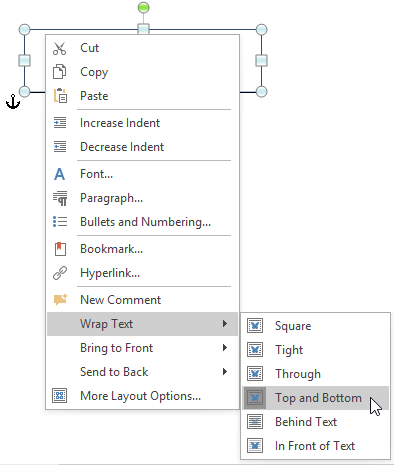Open the Hyperlink... entry
This screenshot has height=465, width=394.
142,273
